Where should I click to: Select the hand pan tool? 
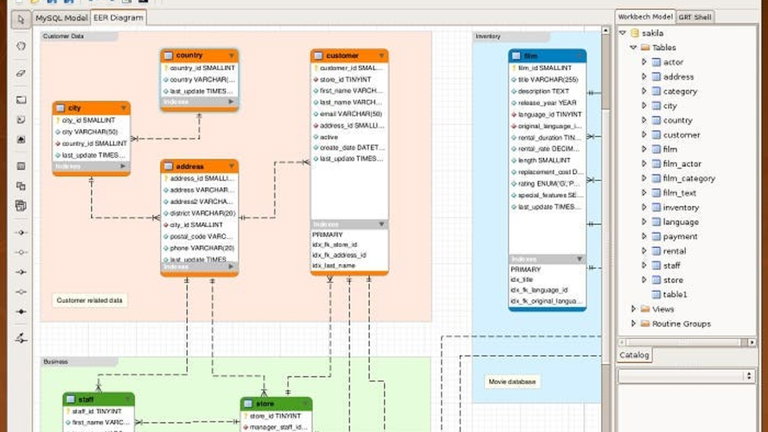[x=21, y=46]
